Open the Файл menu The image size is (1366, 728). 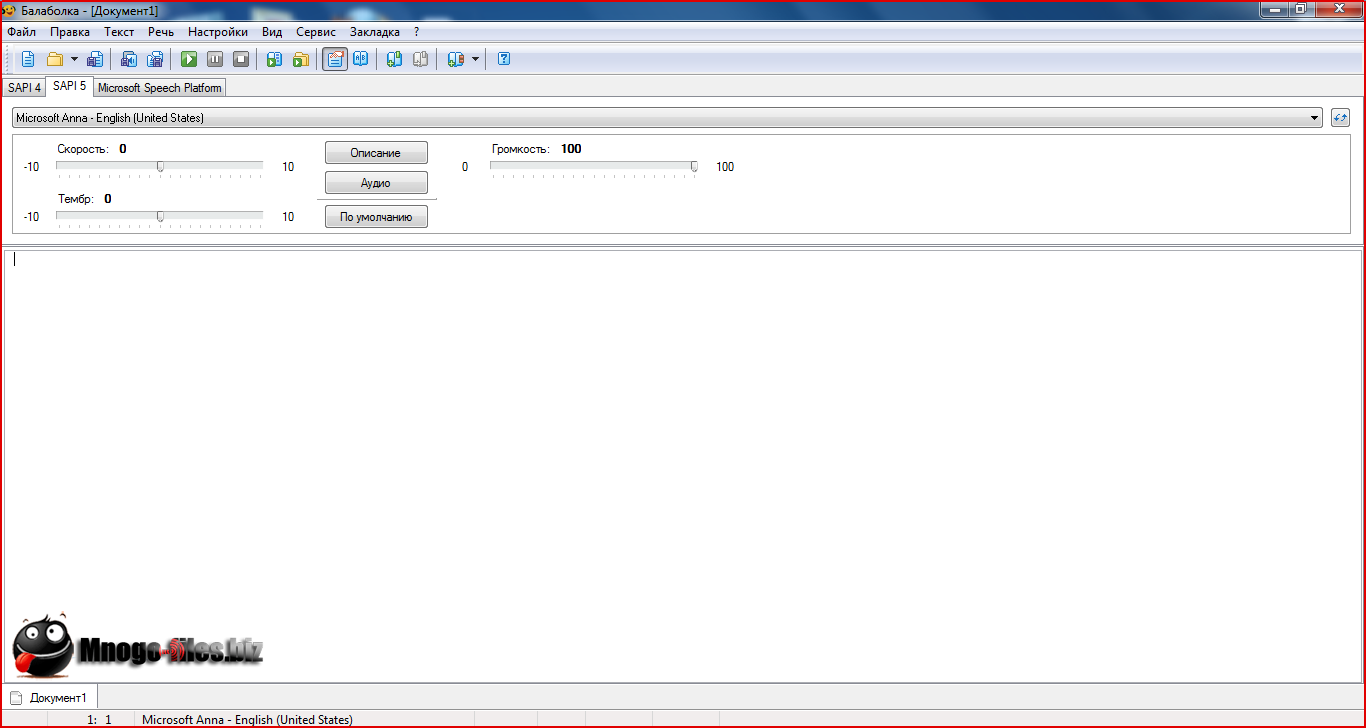click(21, 32)
